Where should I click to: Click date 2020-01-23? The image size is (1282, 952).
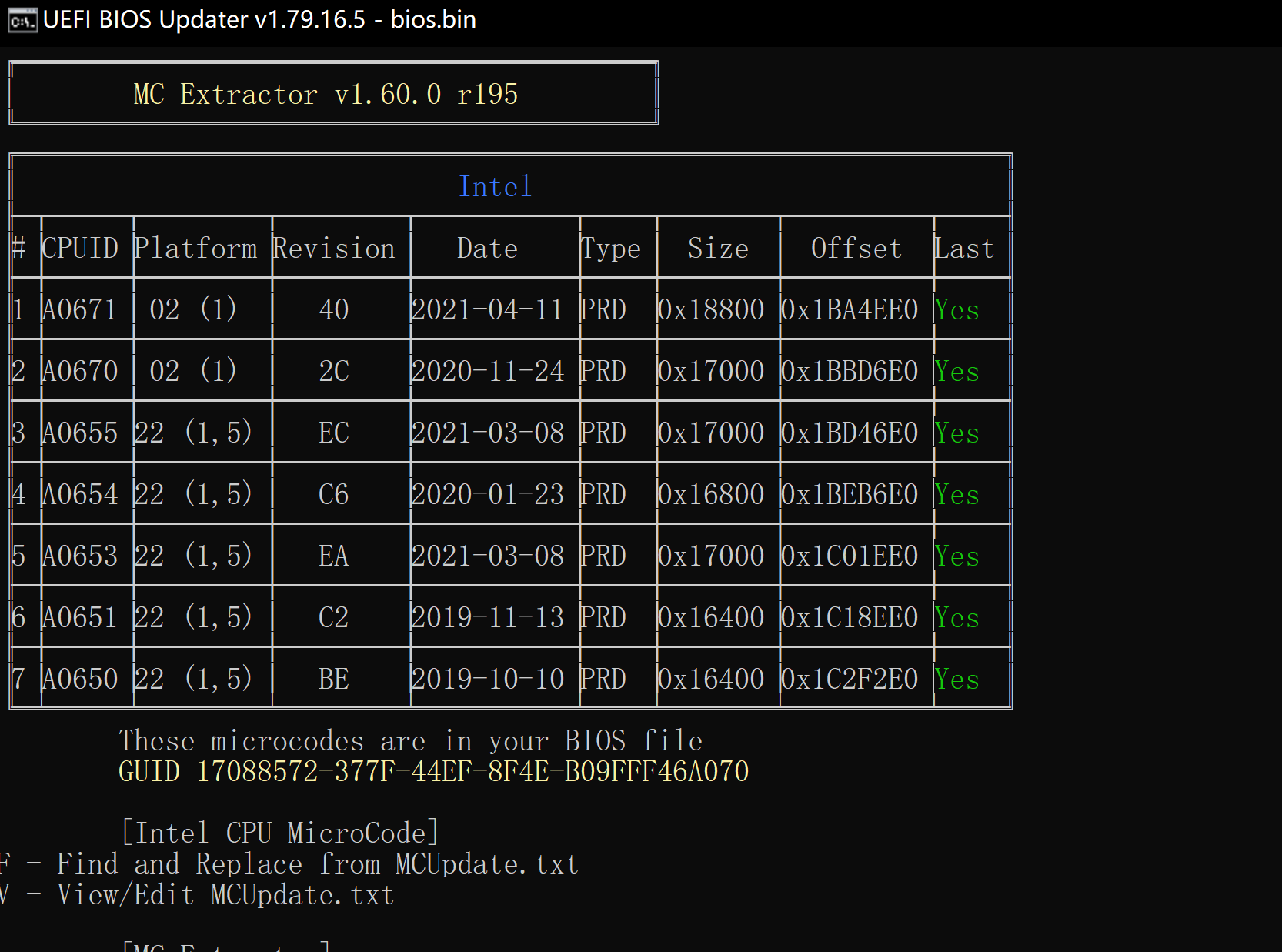click(x=488, y=494)
